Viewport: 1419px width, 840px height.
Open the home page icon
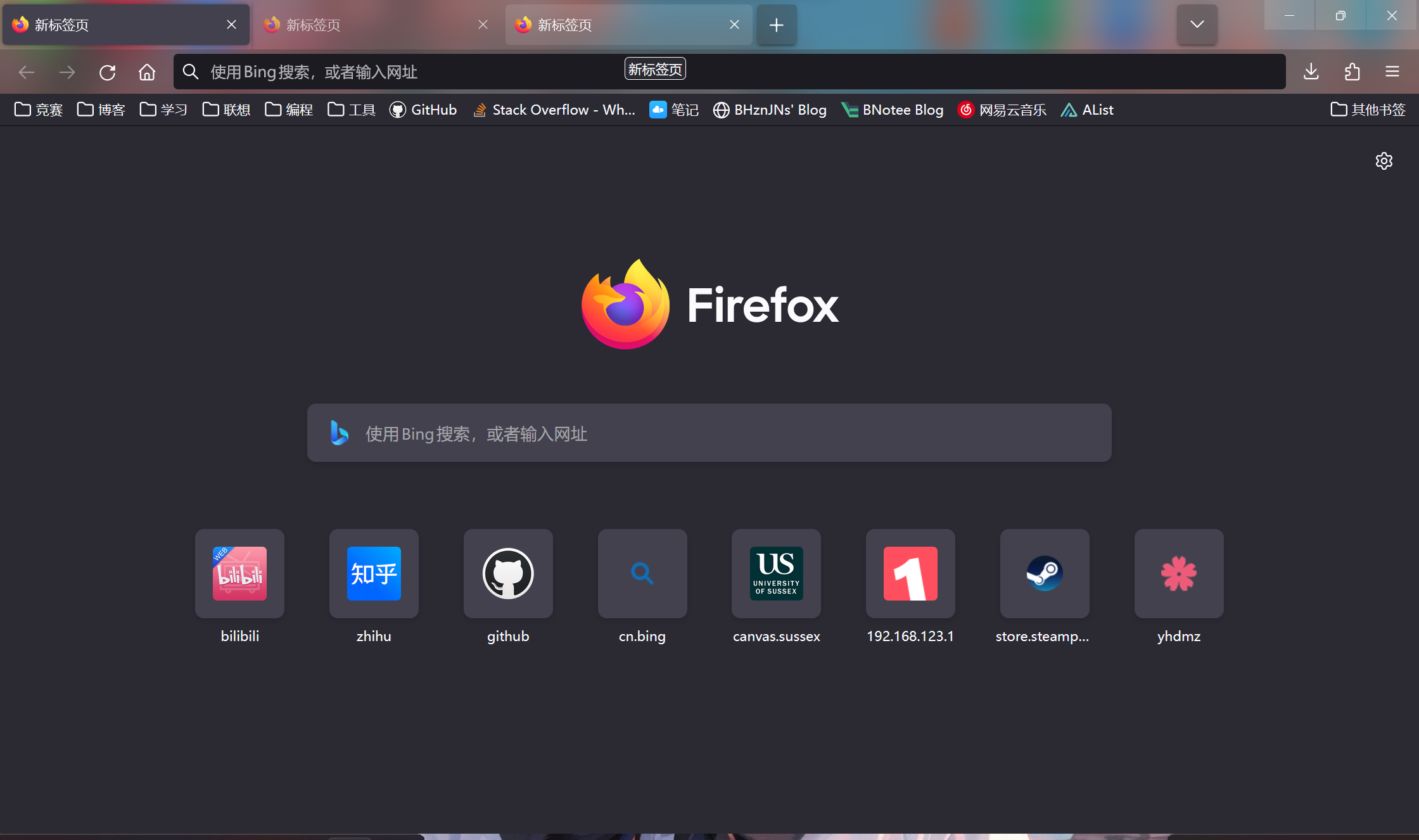(x=147, y=72)
